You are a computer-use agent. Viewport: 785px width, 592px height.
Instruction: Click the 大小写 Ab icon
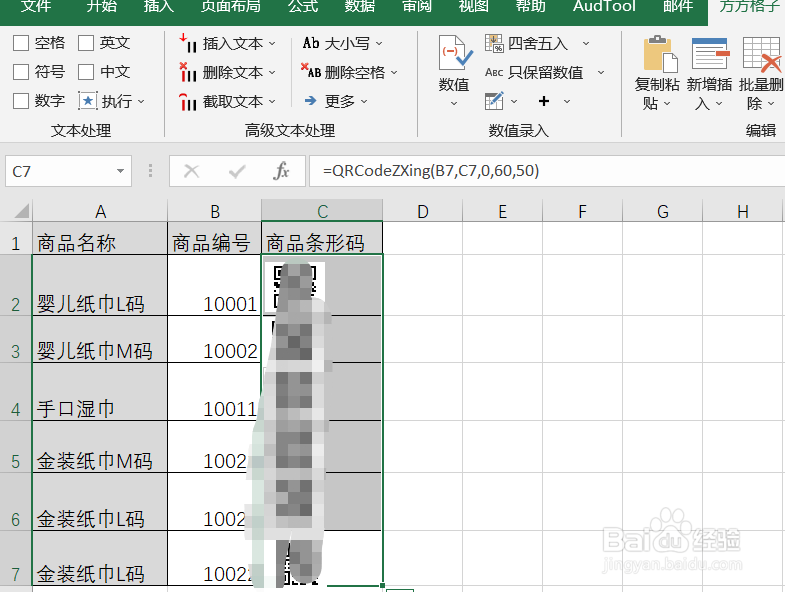[x=311, y=43]
